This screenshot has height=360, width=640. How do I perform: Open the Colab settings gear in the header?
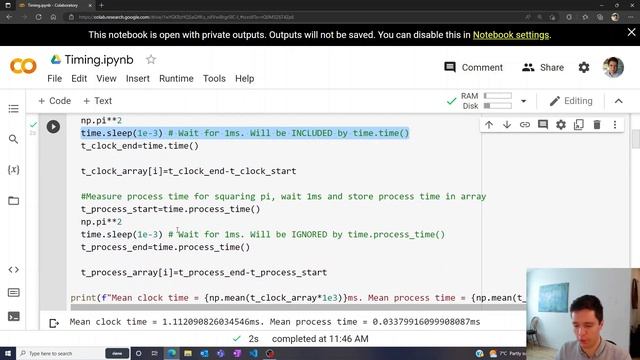[584, 67]
